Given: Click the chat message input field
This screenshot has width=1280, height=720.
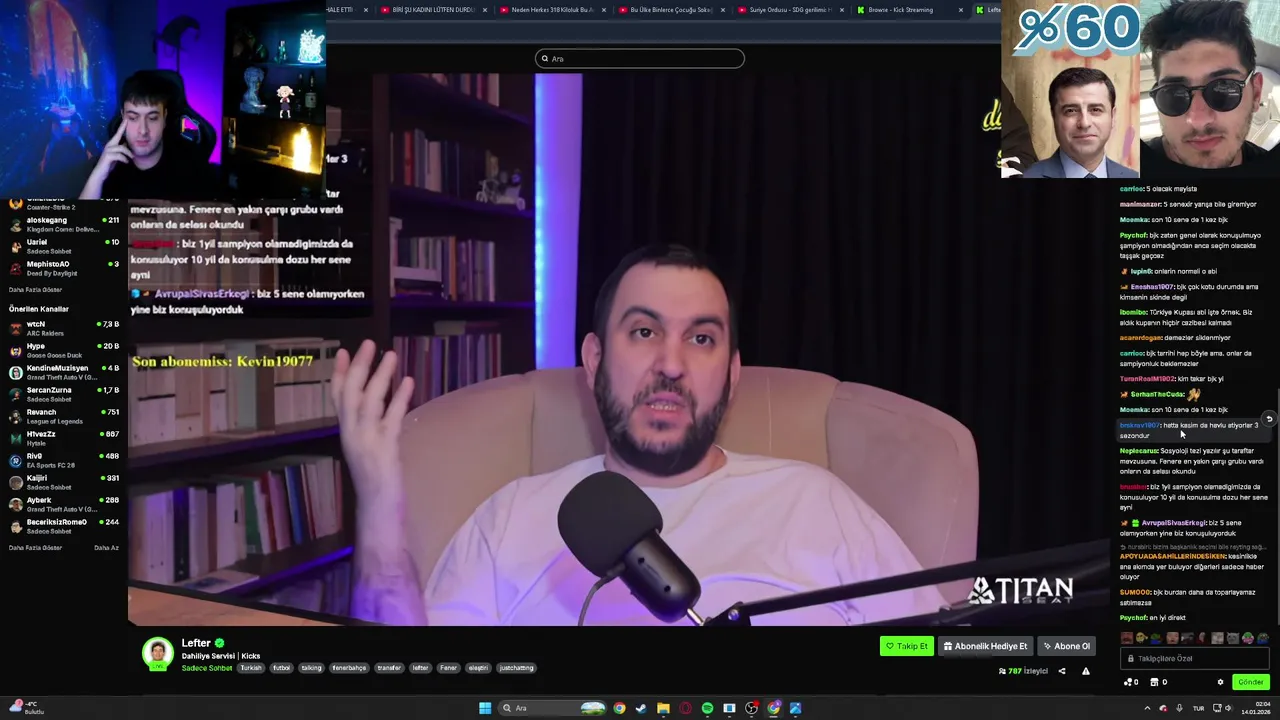Looking at the screenshot, I should 1196,659.
